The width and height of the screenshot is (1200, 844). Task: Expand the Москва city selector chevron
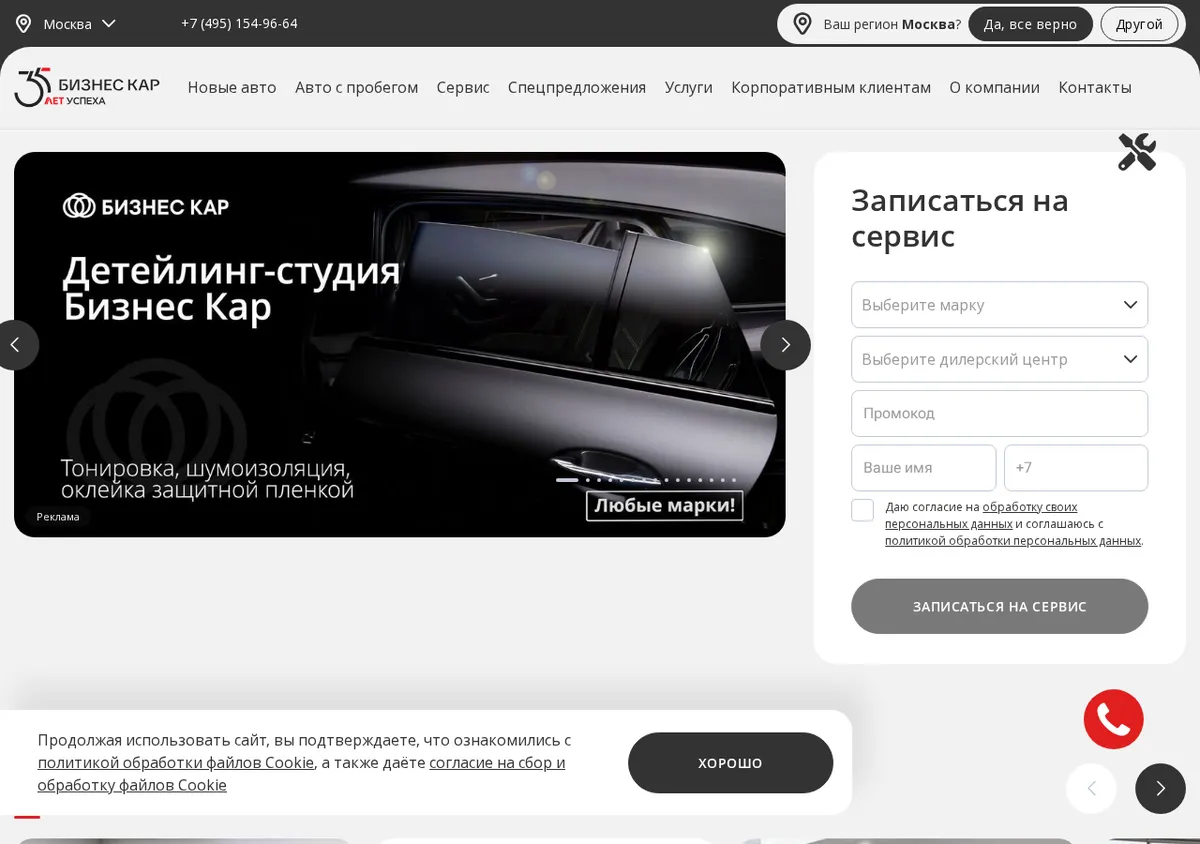(109, 23)
